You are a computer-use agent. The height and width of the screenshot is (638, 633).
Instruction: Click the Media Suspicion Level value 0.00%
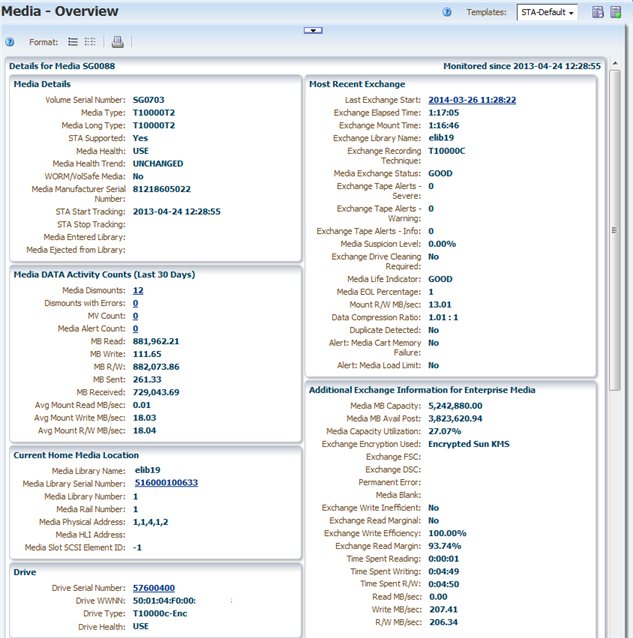[442, 244]
